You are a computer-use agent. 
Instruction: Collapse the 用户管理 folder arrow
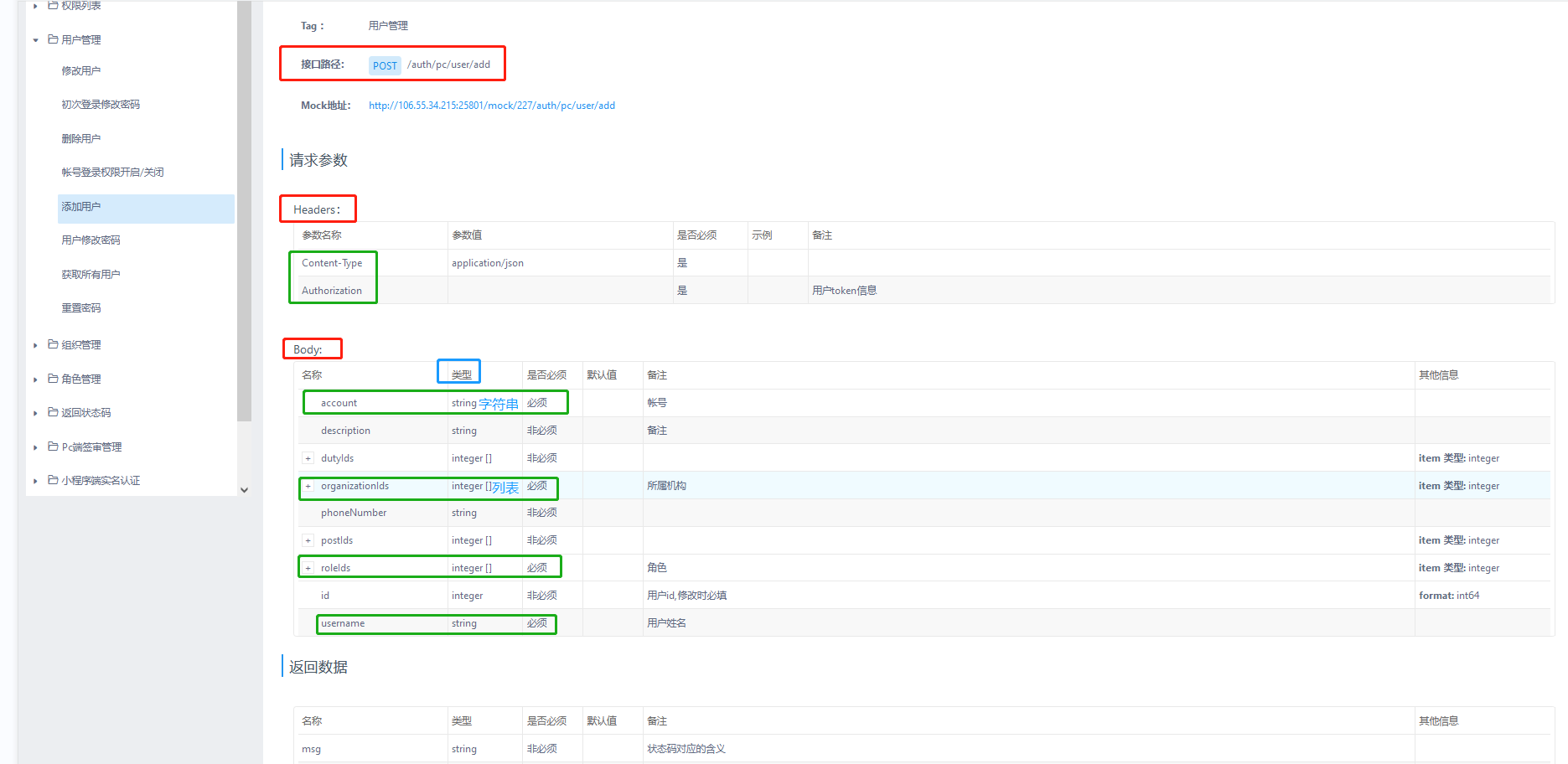[x=35, y=40]
